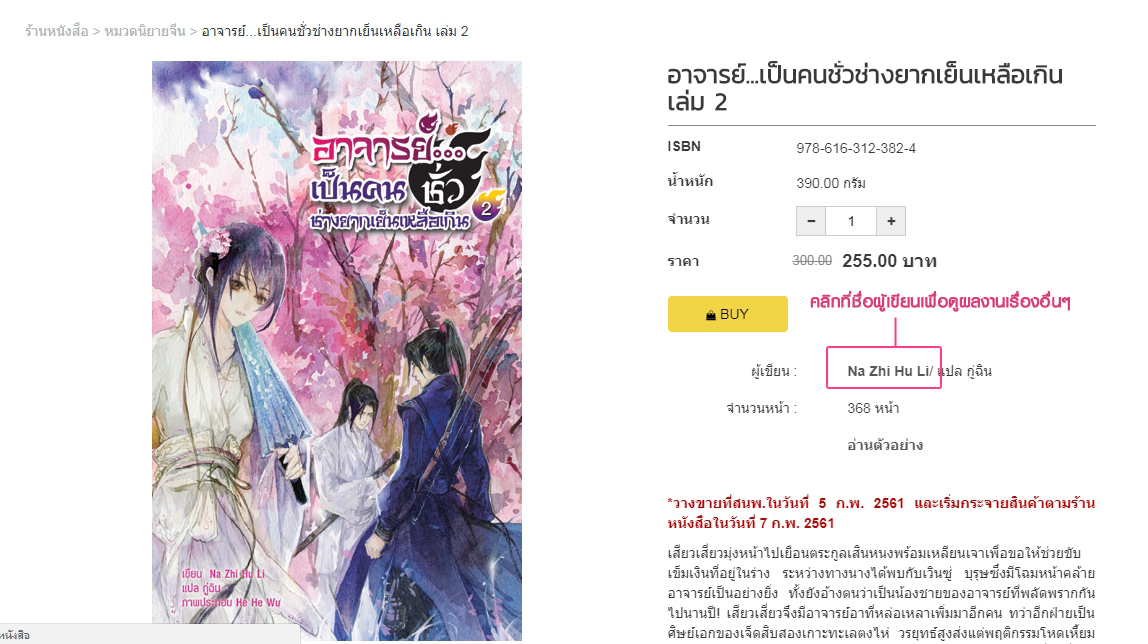The width and height of the screenshot is (1148, 644).
Task: Click the 390.00 กรัม weight value
Action: [x=831, y=183]
